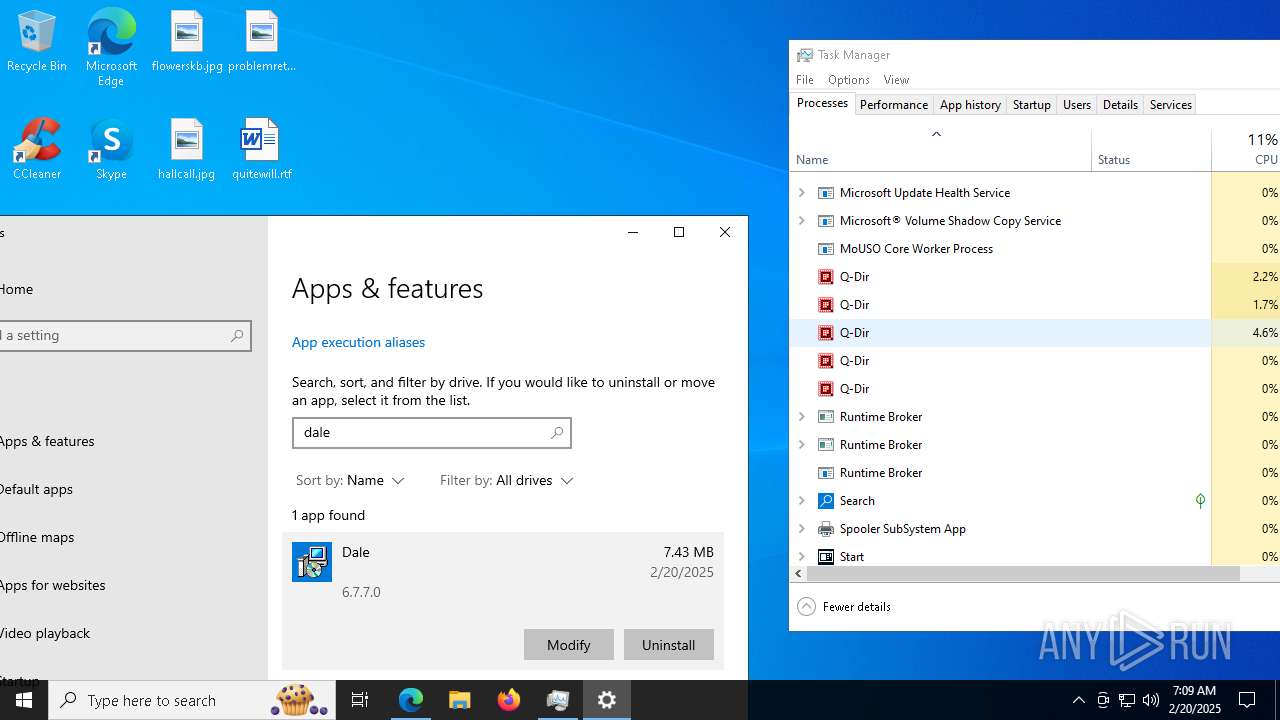Image resolution: width=1280 pixels, height=720 pixels.
Task: Click the green leaf status icon for Search
Action: 1200,501
